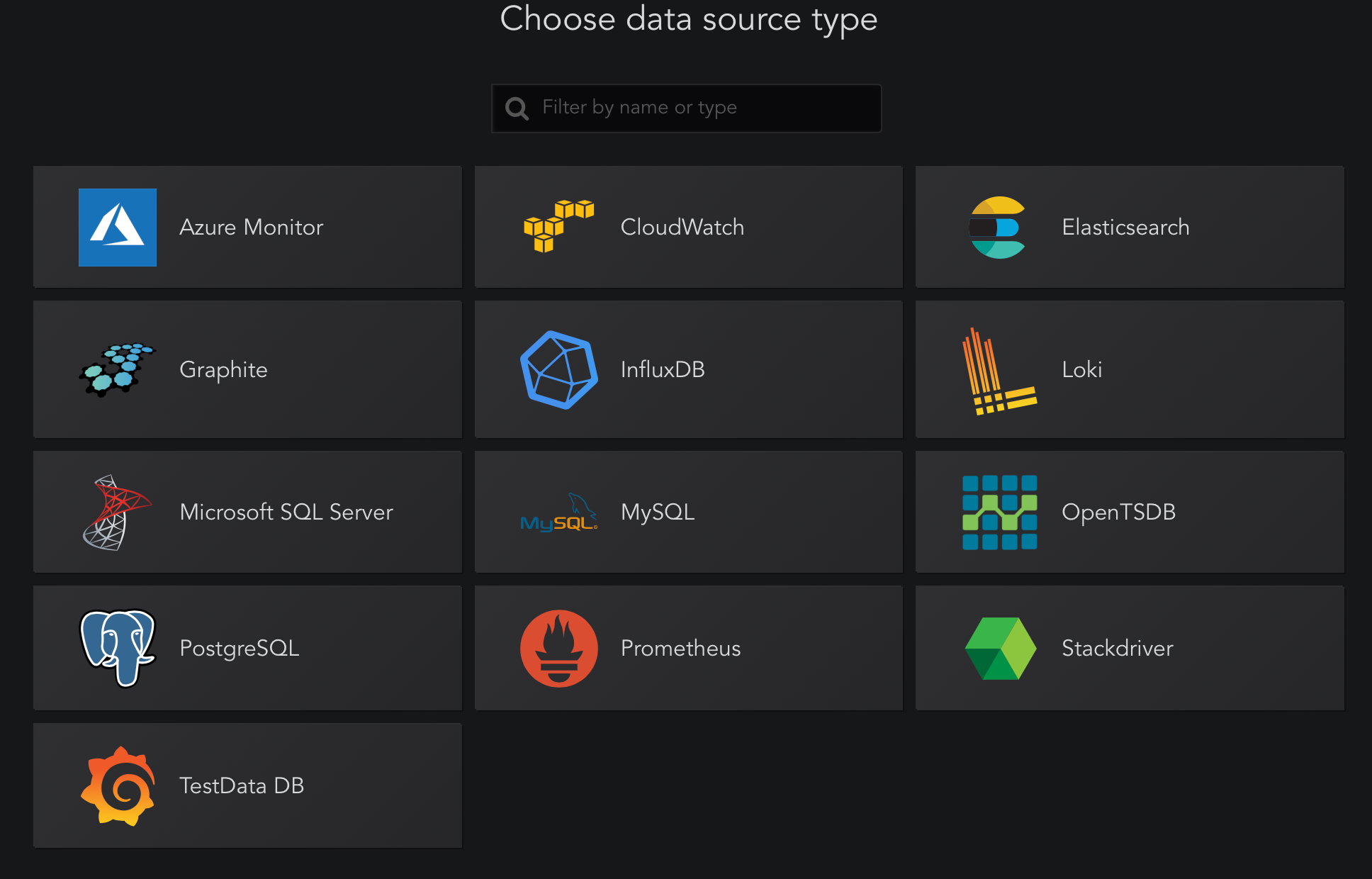The image size is (1372, 879).
Task: Click the MySQL dolphin logo icon
Action: coord(559,513)
